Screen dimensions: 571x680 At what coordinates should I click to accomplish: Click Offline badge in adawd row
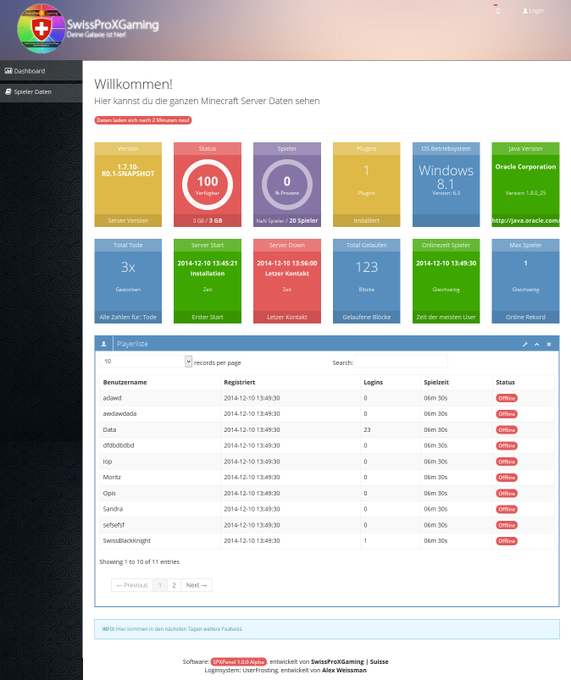coord(506,398)
